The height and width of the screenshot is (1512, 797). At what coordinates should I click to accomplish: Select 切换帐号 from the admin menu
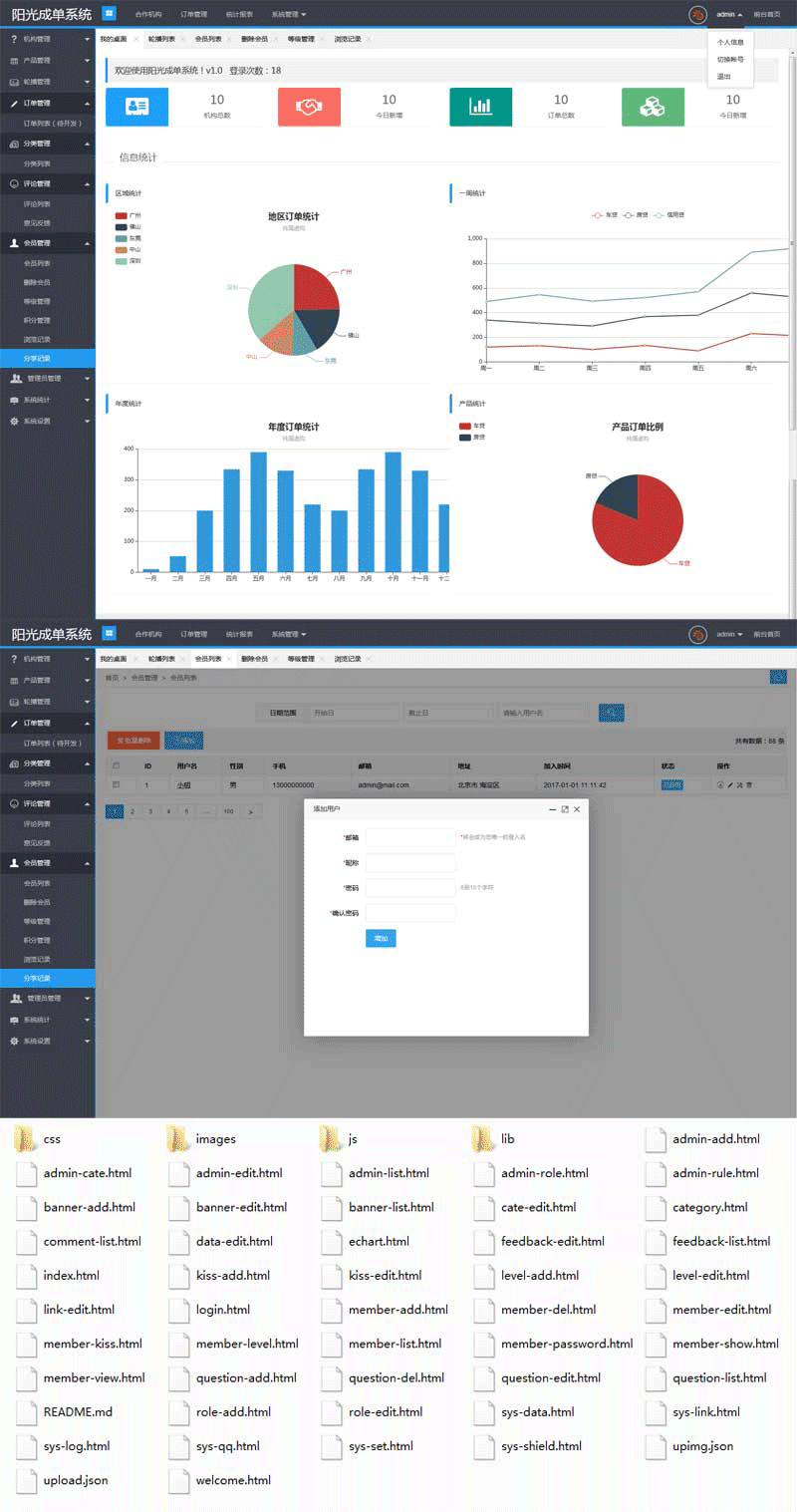[x=729, y=60]
